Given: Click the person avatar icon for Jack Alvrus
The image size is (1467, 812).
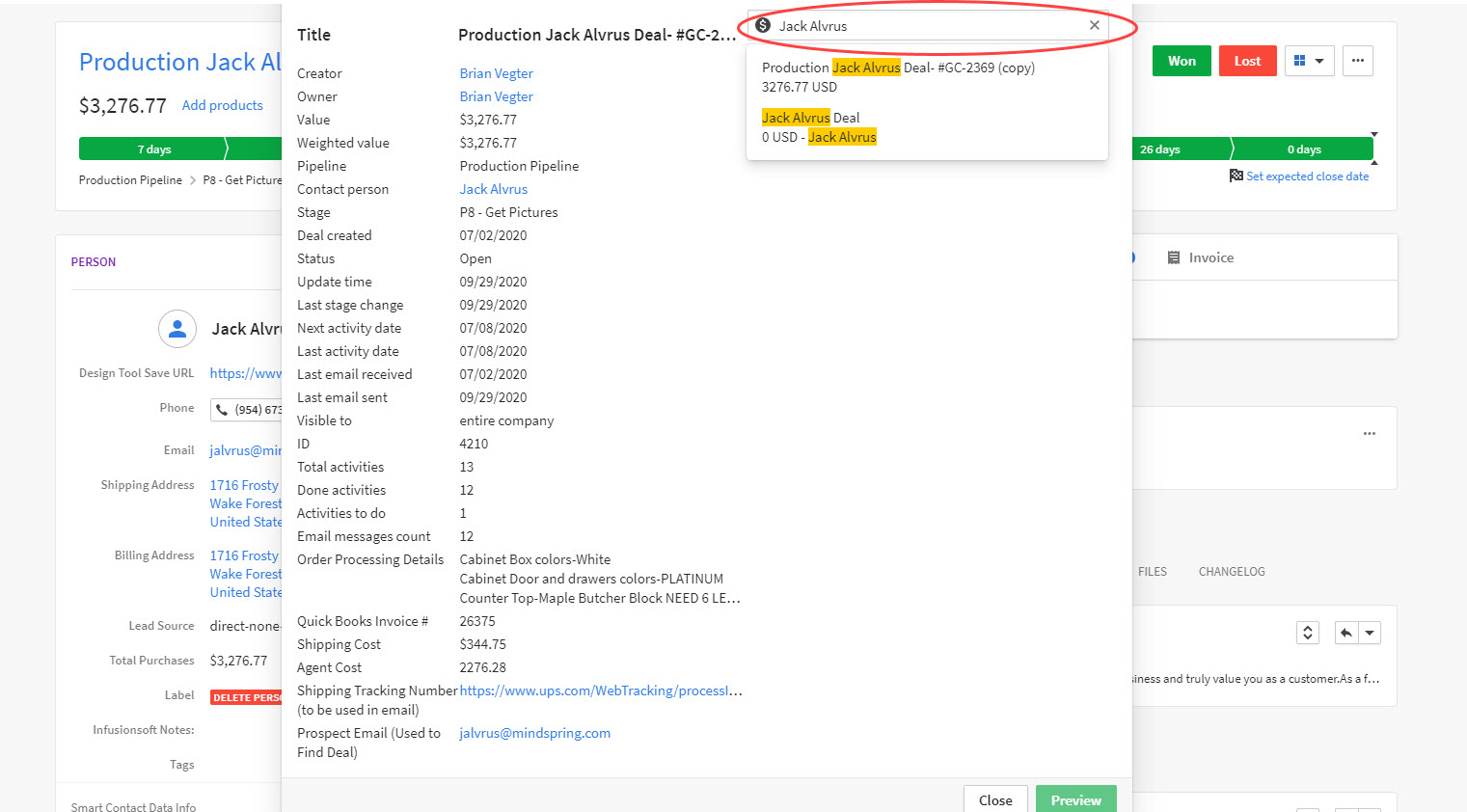Looking at the screenshot, I should (177, 329).
